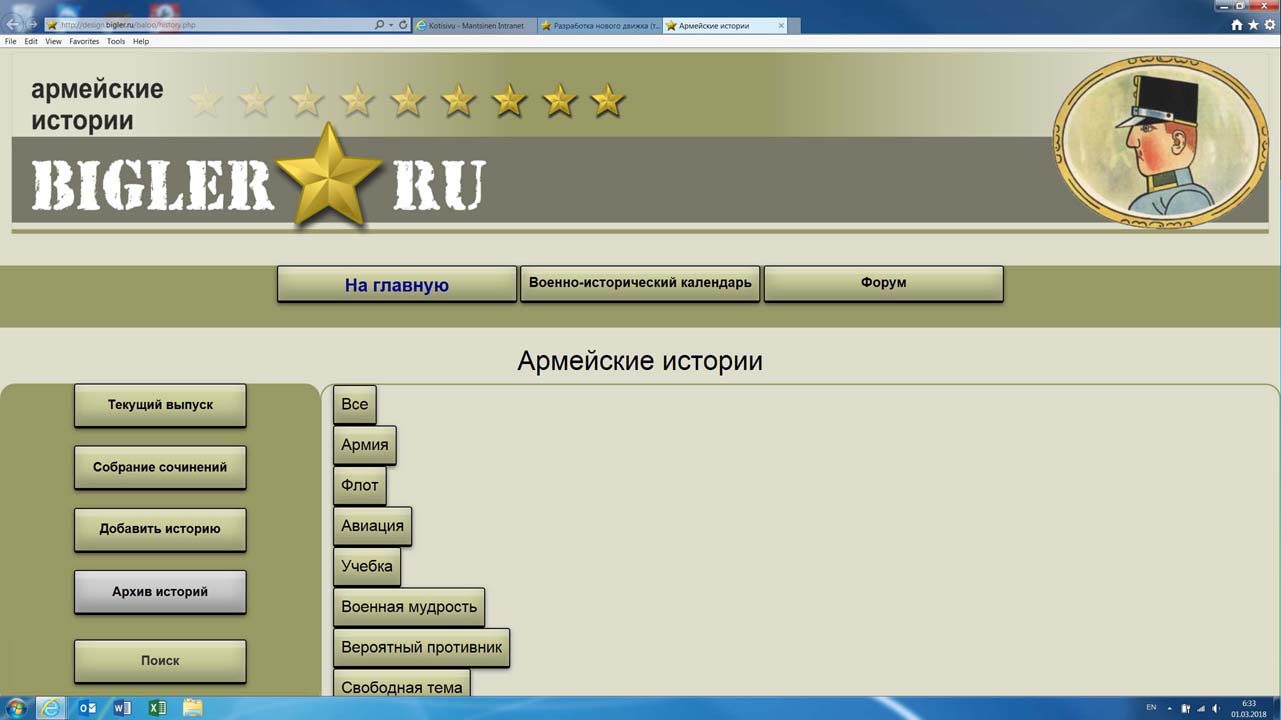The width and height of the screenshot is (1281, 720).
Task: Click the Refresh page icon
Action: (x=403, y=25)
